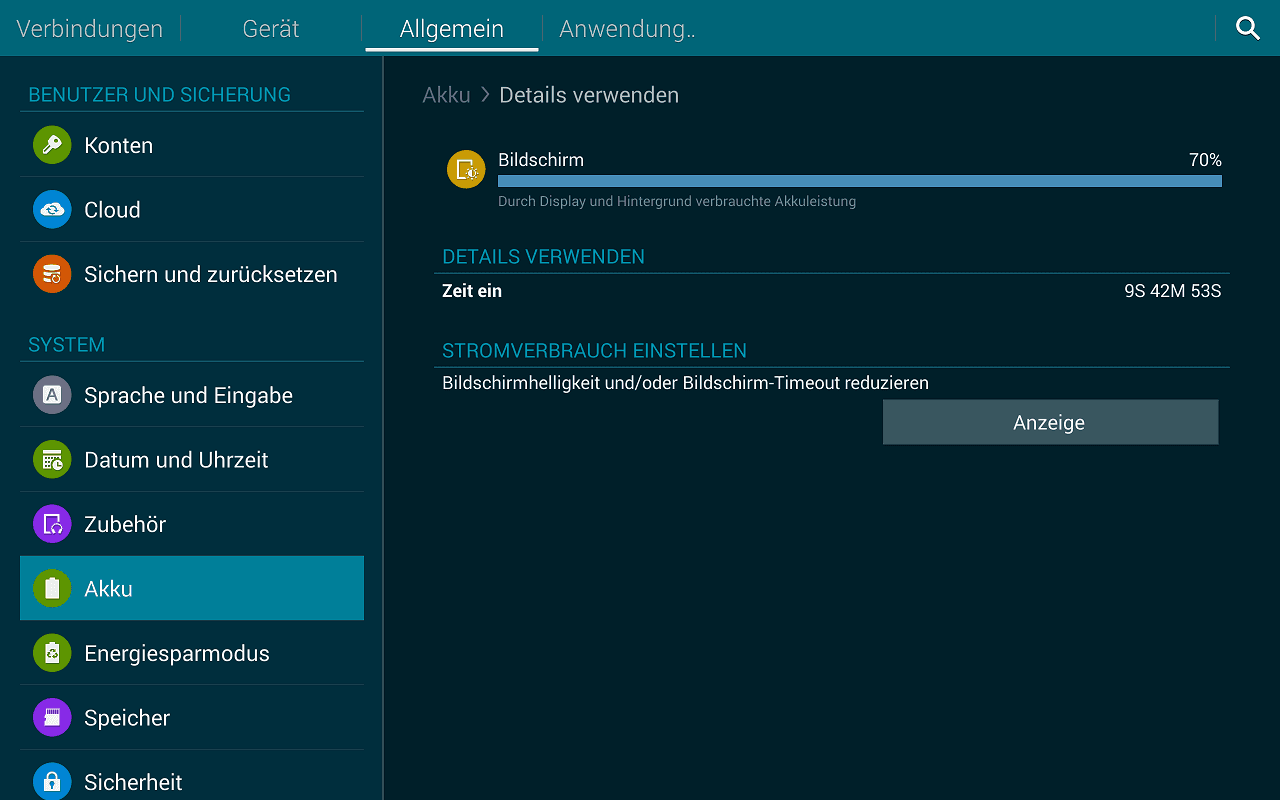Select the Energiesparmodus label
The height and width of the screenshot is (800, 1280).
(x=177, y=654)
